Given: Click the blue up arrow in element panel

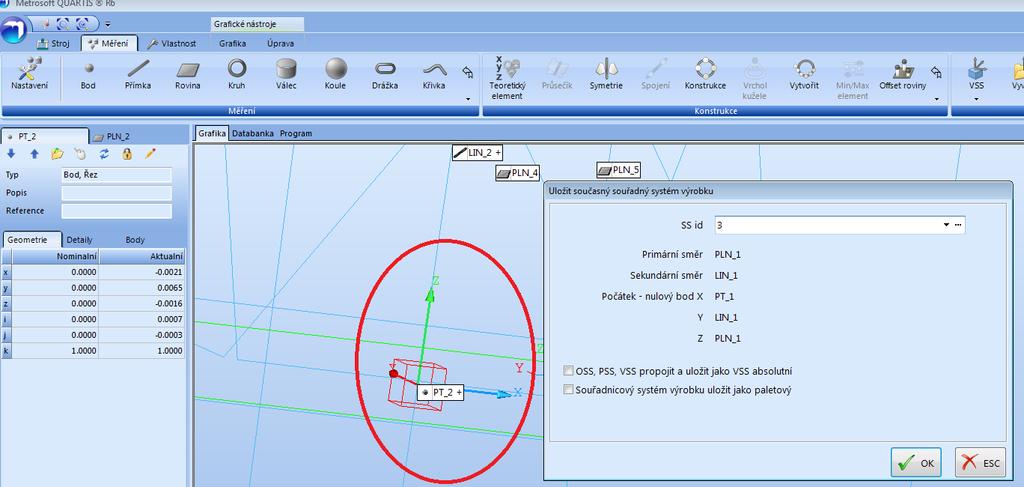Looking at the screenshot, I should pyautogui.click(x=34, y=154).
